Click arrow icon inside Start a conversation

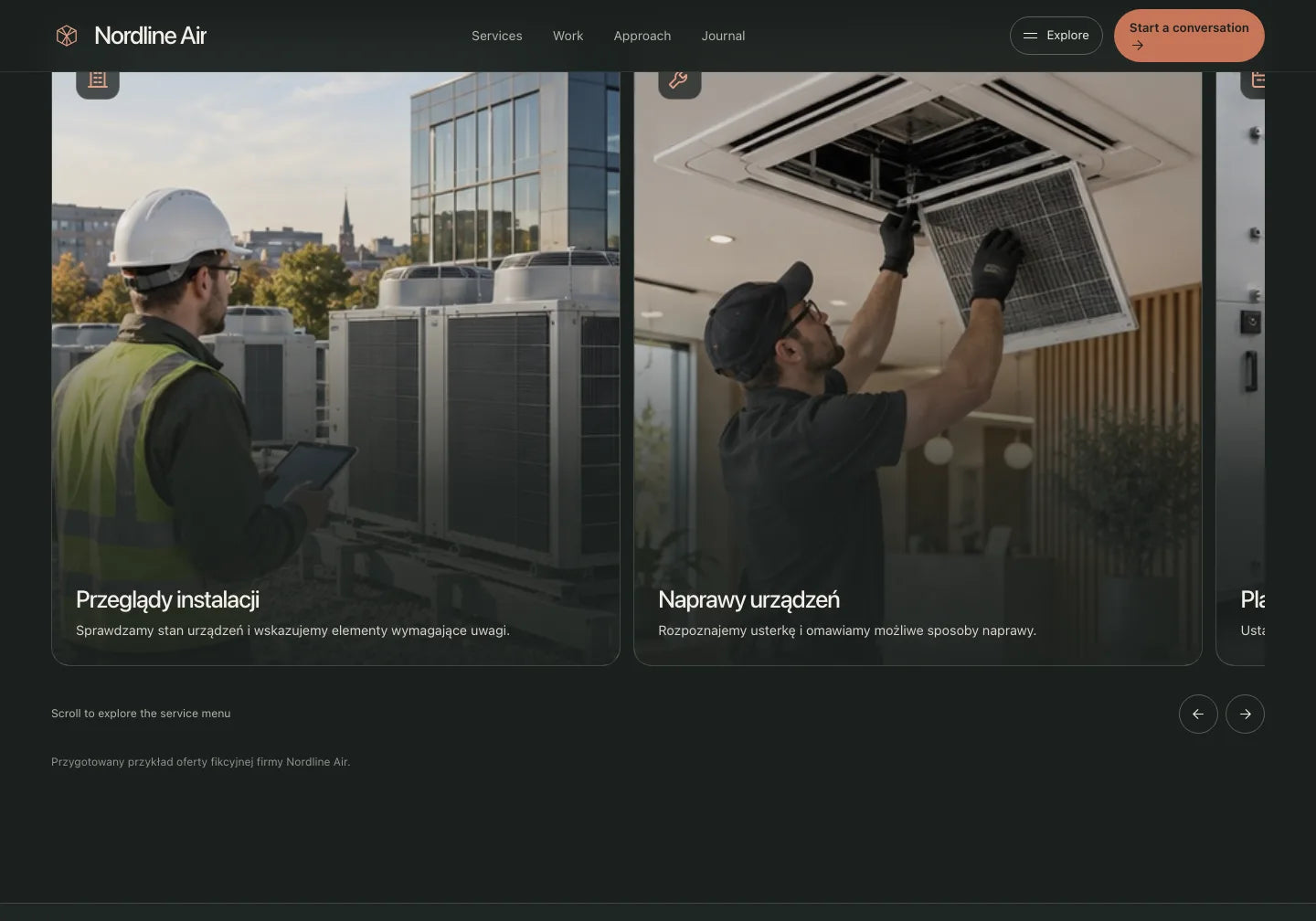[1138, 45]
